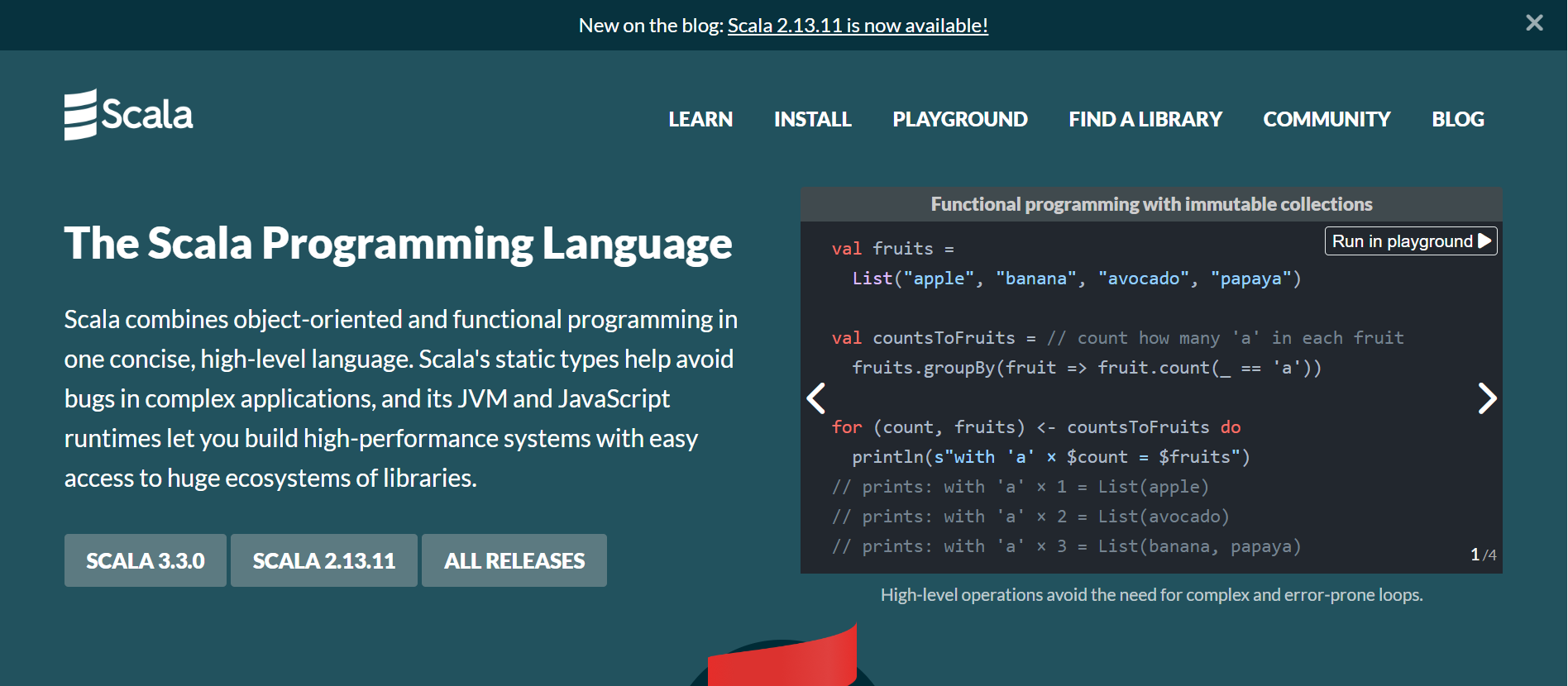The height and width of the screenshot is (686, 1568).
Task: Click the intro paragraph about Scala
Action: [x=401, y=398]
